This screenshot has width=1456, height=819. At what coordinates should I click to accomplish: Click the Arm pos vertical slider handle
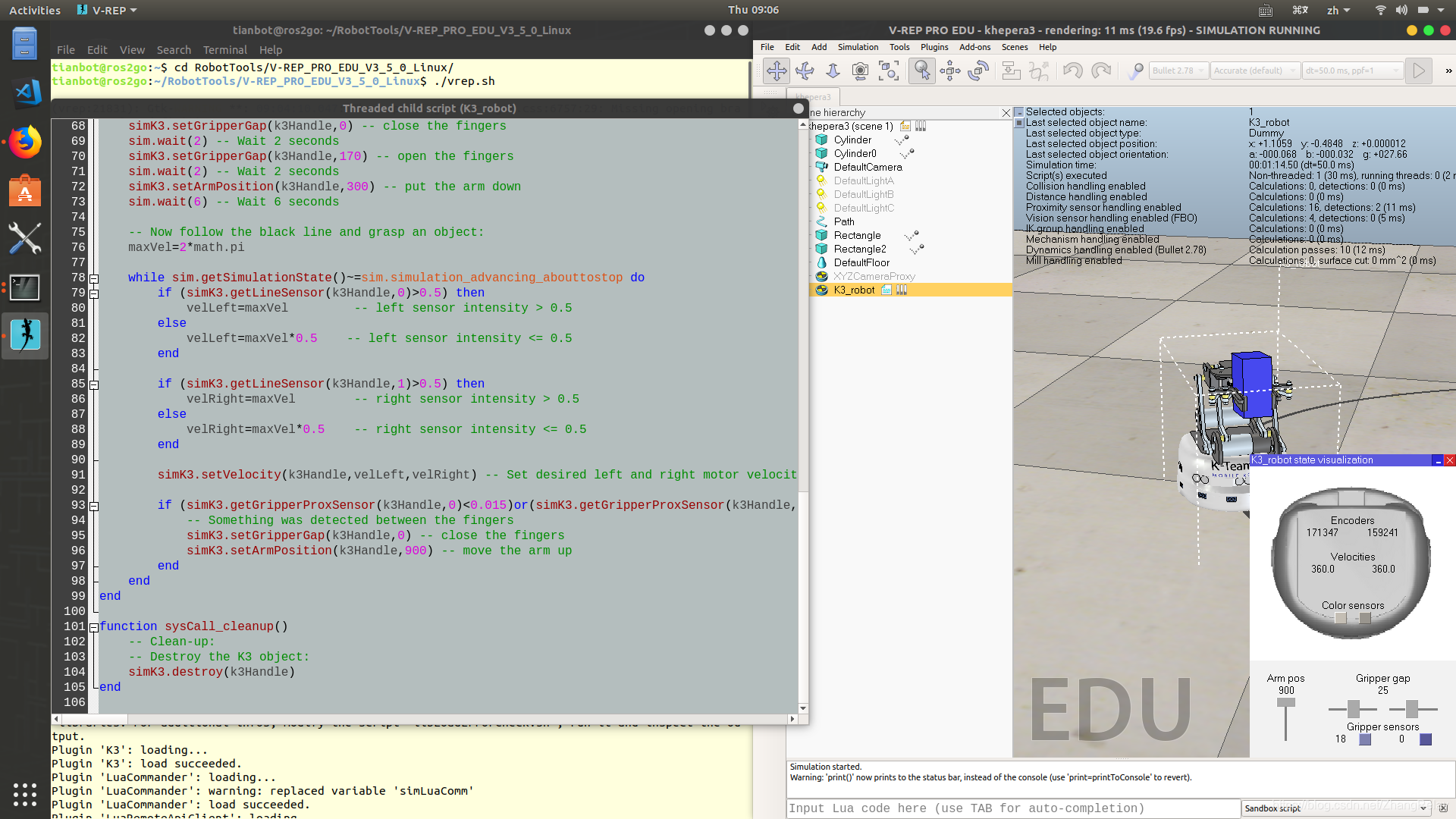pyautogui.click(x=1286, y=702)
